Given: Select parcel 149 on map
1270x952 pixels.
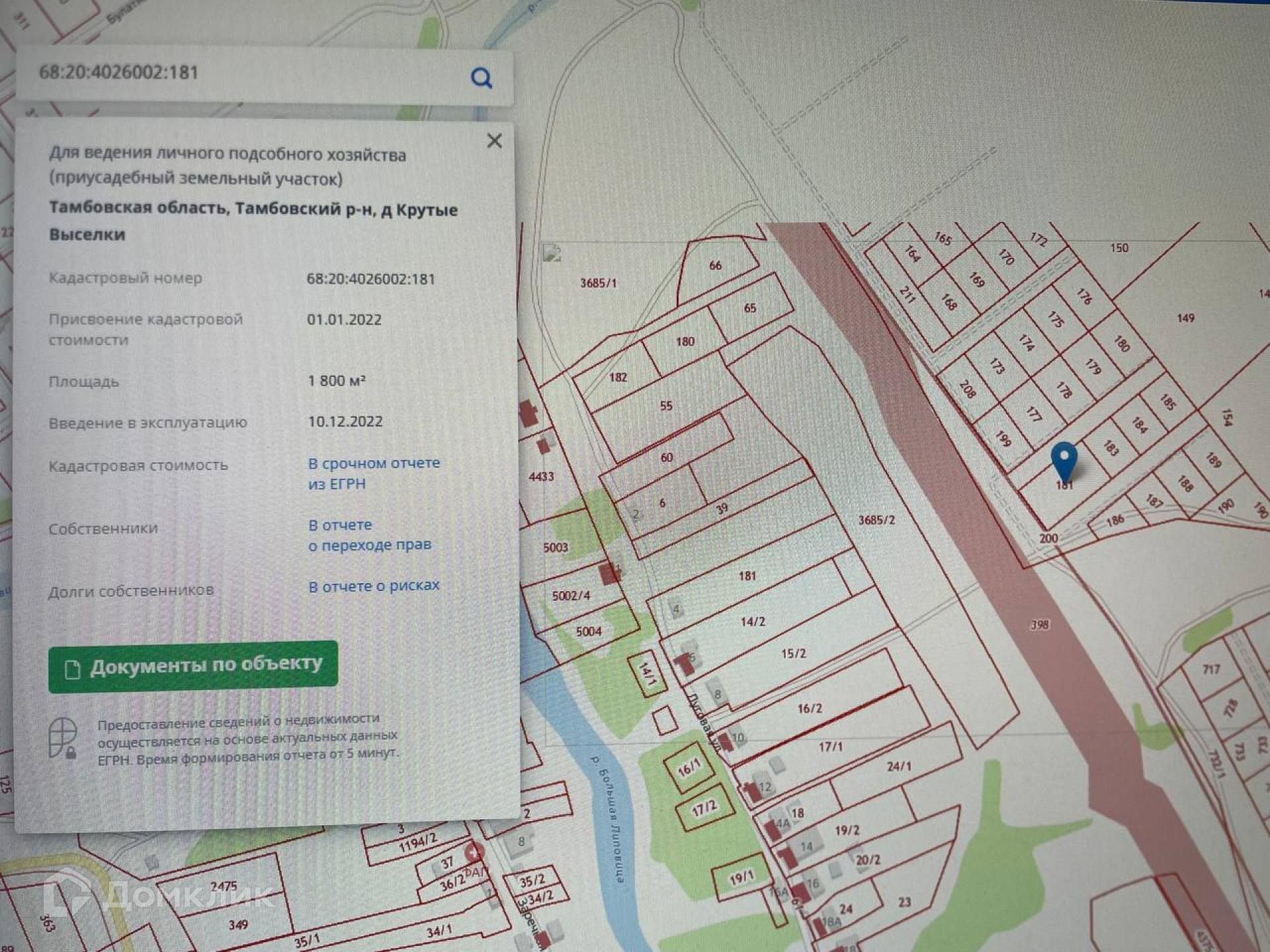Looking at the screenshot, I should 1185,318.
